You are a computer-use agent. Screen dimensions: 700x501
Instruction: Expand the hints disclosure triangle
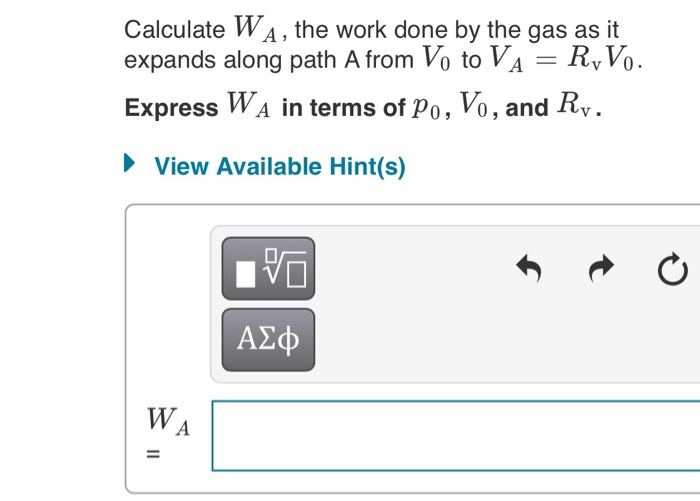coord(131,166)
